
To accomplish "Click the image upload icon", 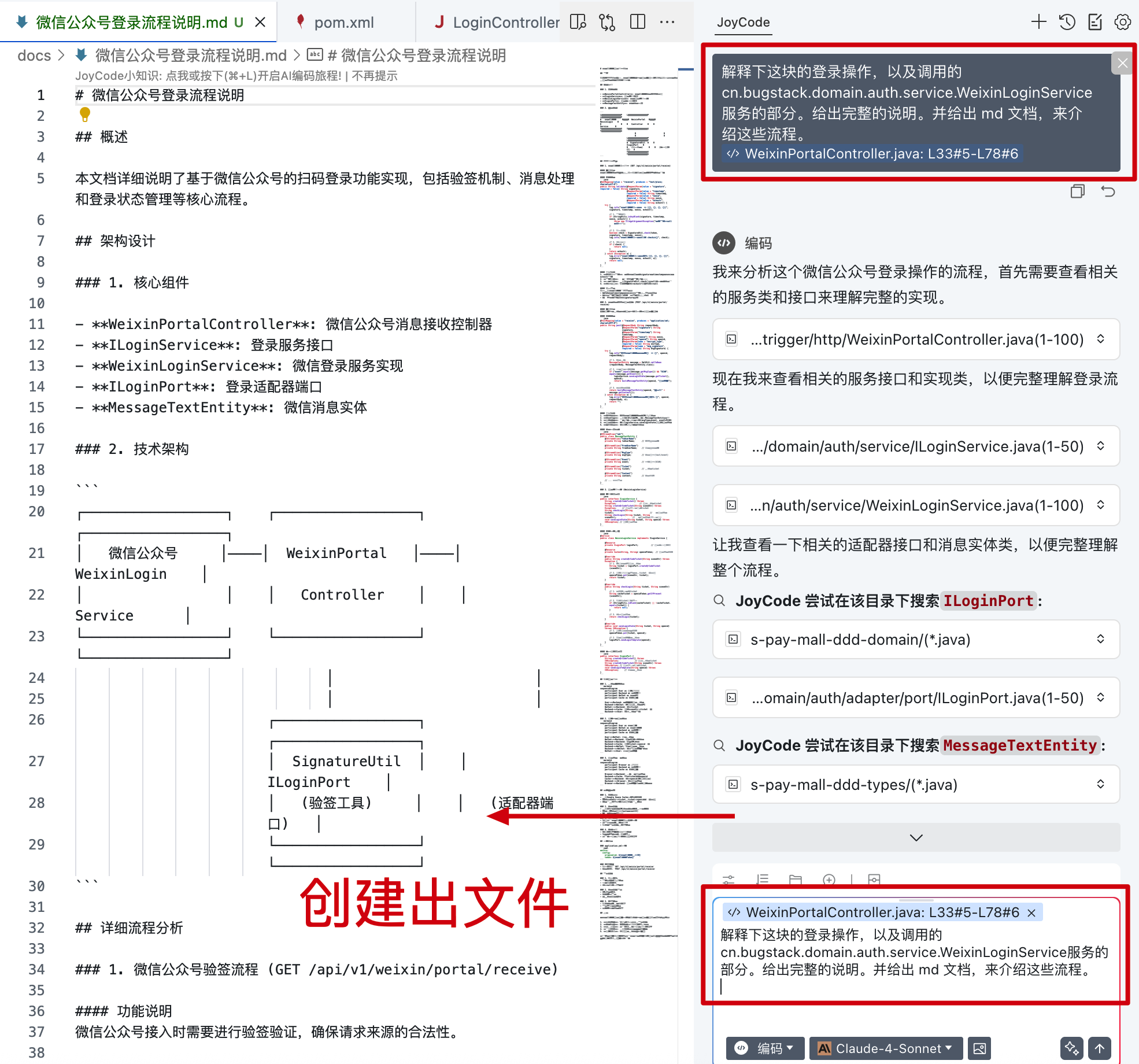I will [x=979, y=1048].
